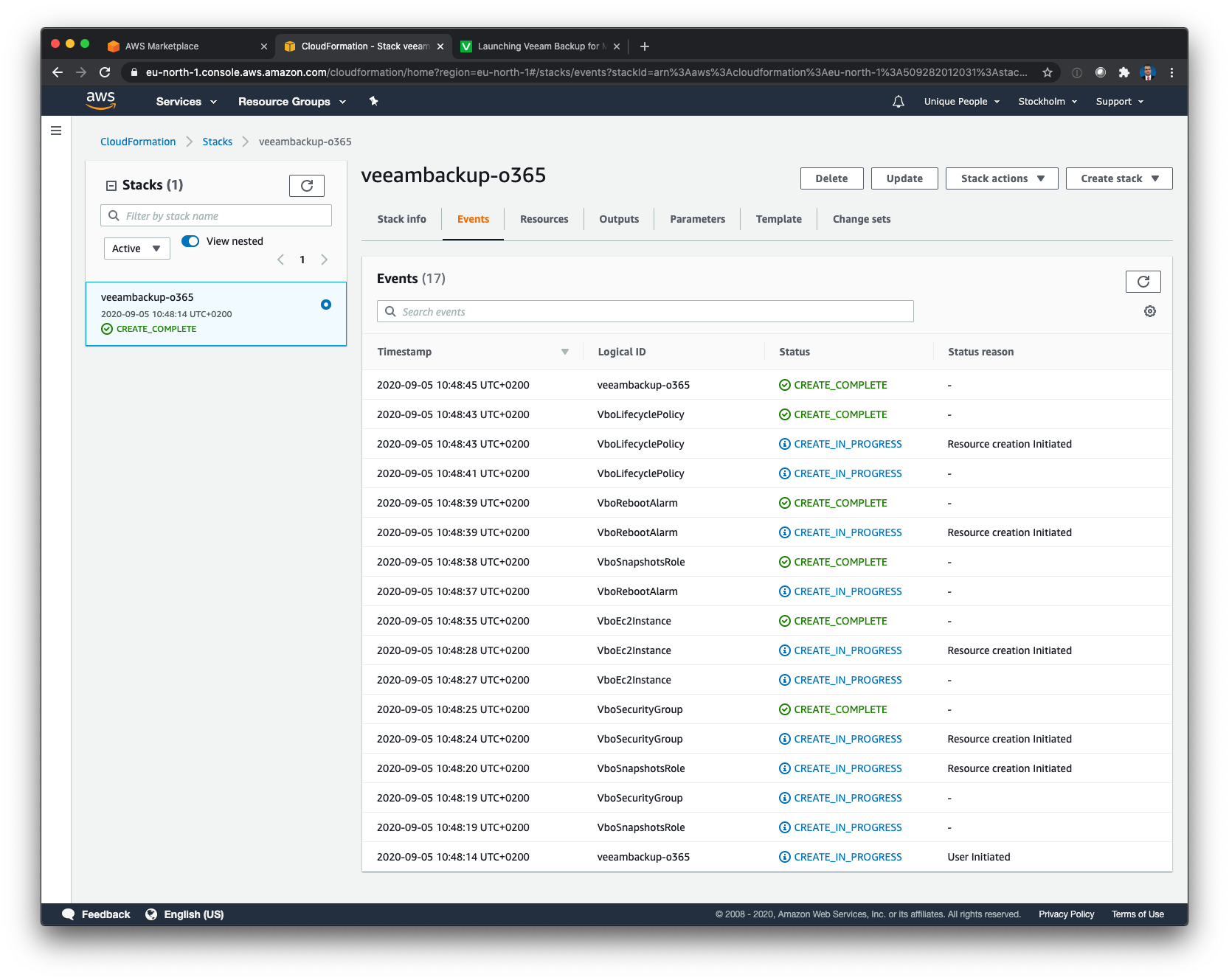Go to previous page of stacks
The image size is (1229, 980).
(280, 260)
